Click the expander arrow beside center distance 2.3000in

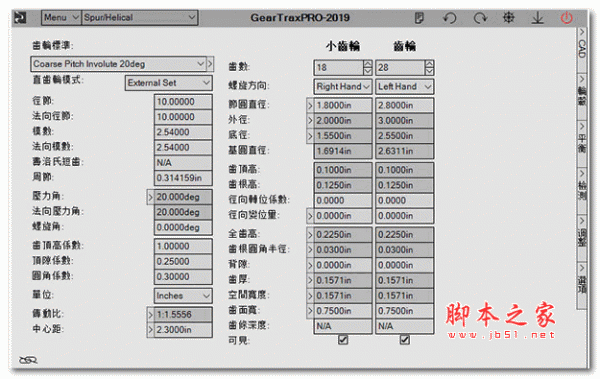click(x=150, y=330)
